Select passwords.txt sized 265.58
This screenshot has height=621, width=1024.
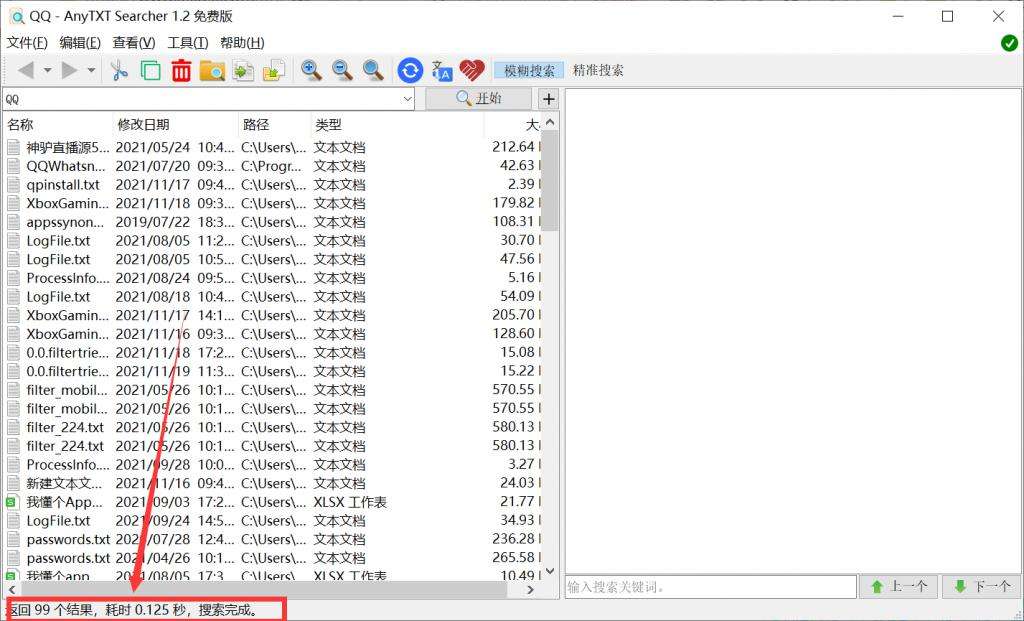69,558
